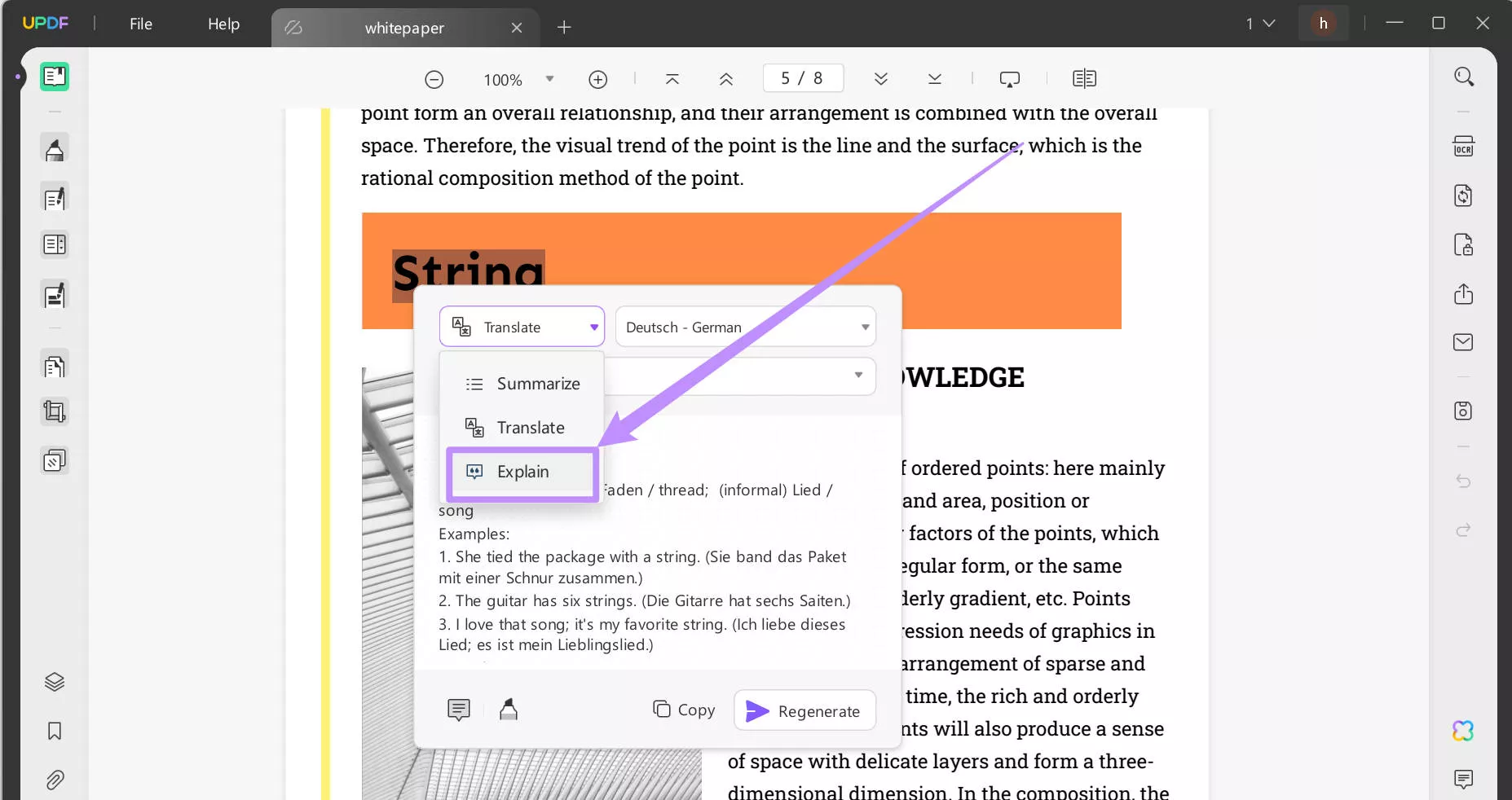Redo the last action
1512x800 pixels.
click(1464, 530)
